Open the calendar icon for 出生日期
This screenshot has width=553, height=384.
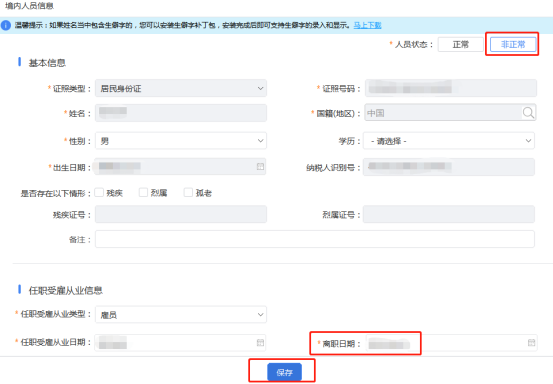(x=260, y=166)
